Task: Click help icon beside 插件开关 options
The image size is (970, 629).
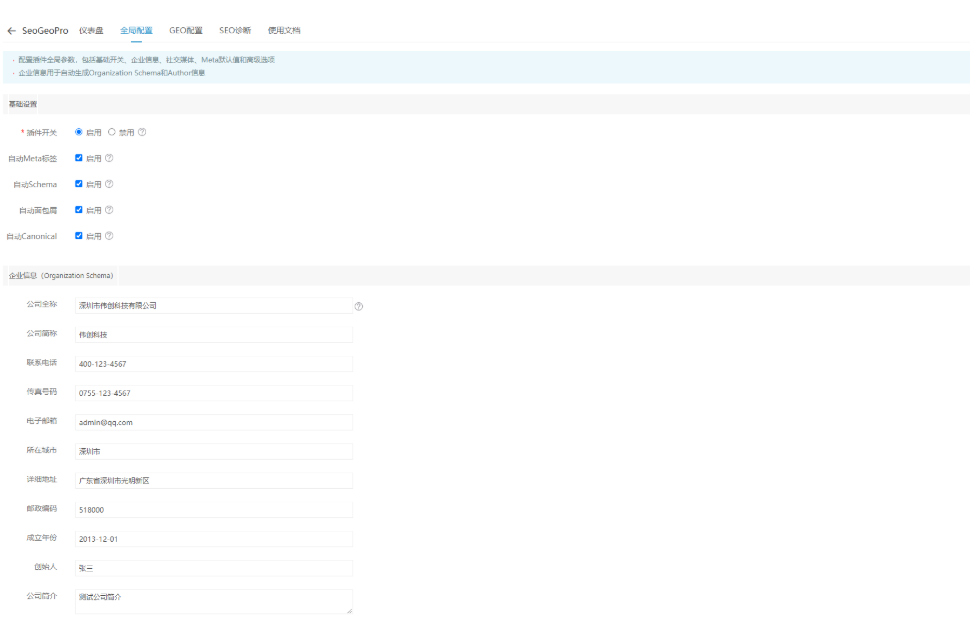Action: pyautogui.click(x=142, y=132)
